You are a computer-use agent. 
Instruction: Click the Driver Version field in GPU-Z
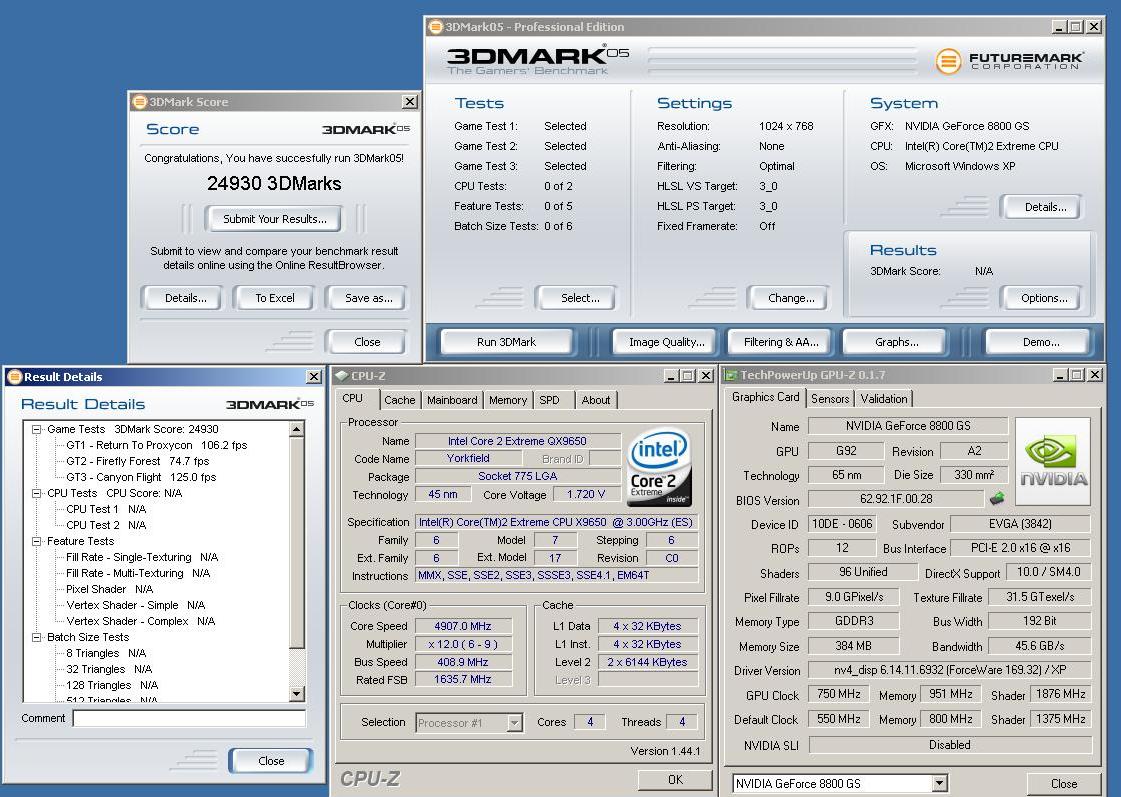(949, 670)
